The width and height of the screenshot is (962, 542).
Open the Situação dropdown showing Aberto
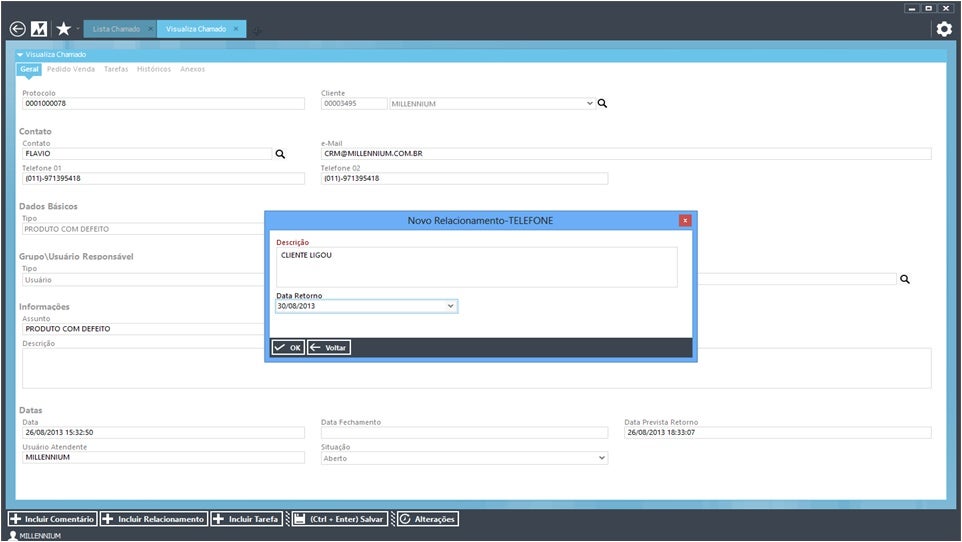(601, 457)
